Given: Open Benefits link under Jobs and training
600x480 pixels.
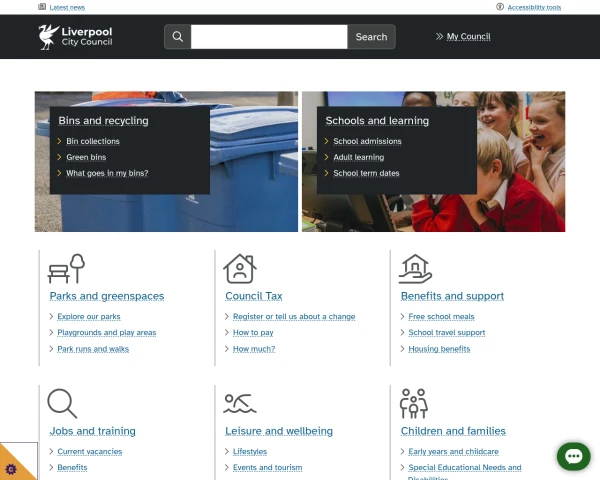Looking at the screenshot, I should (72, 467).
